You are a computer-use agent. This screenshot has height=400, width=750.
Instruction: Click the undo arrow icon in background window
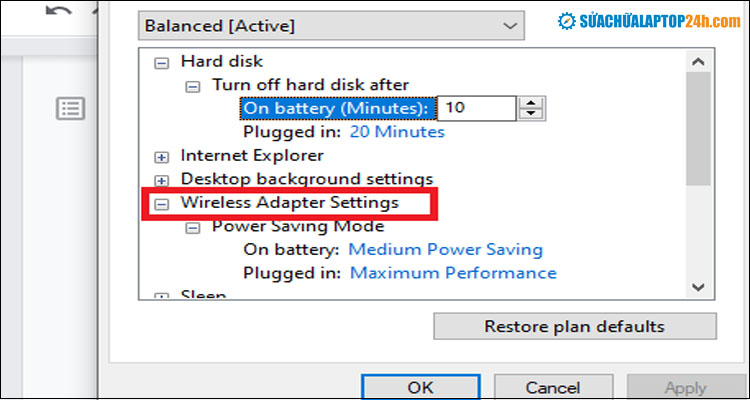[59, 10]
